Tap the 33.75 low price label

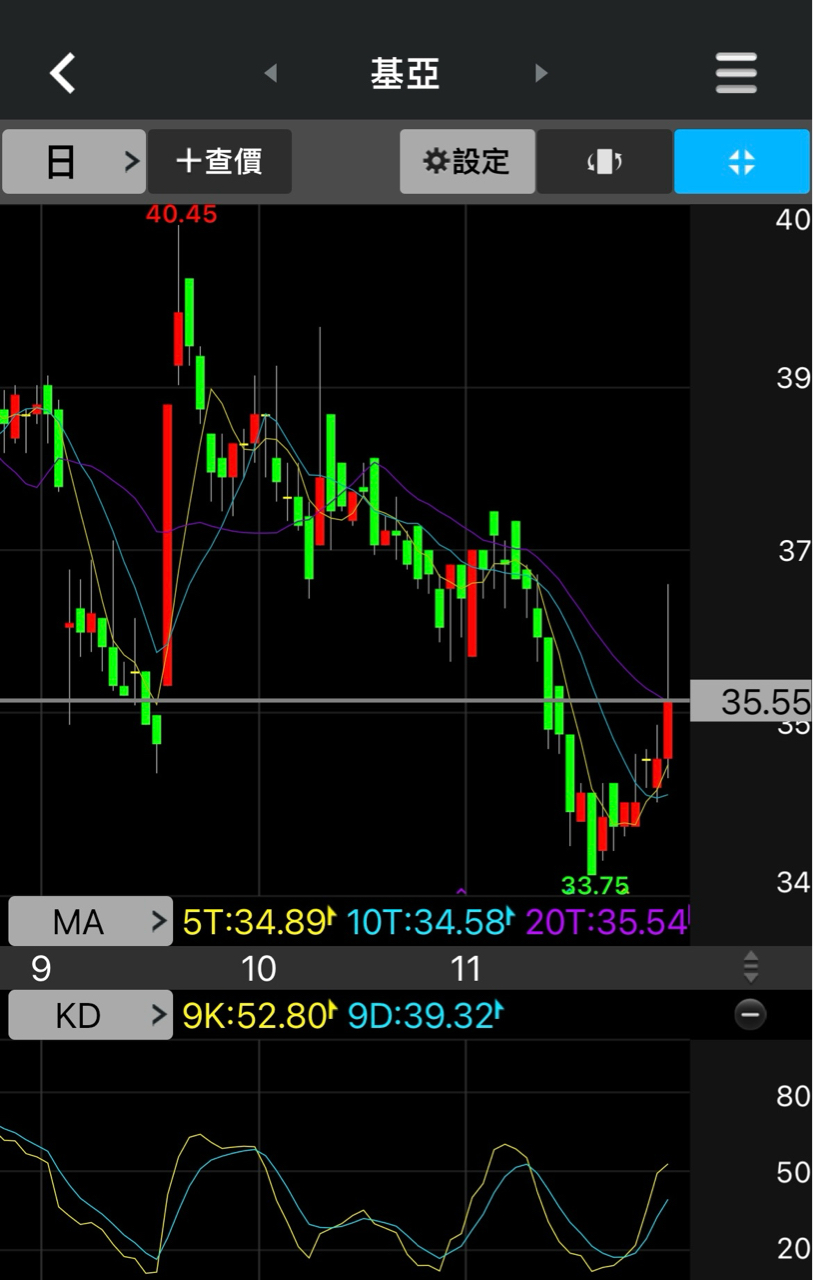coord(595,885)
